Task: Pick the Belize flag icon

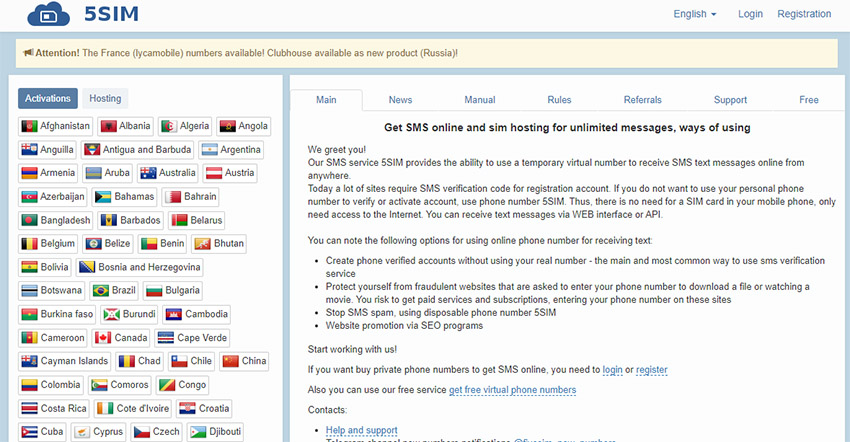Action: 94,244
